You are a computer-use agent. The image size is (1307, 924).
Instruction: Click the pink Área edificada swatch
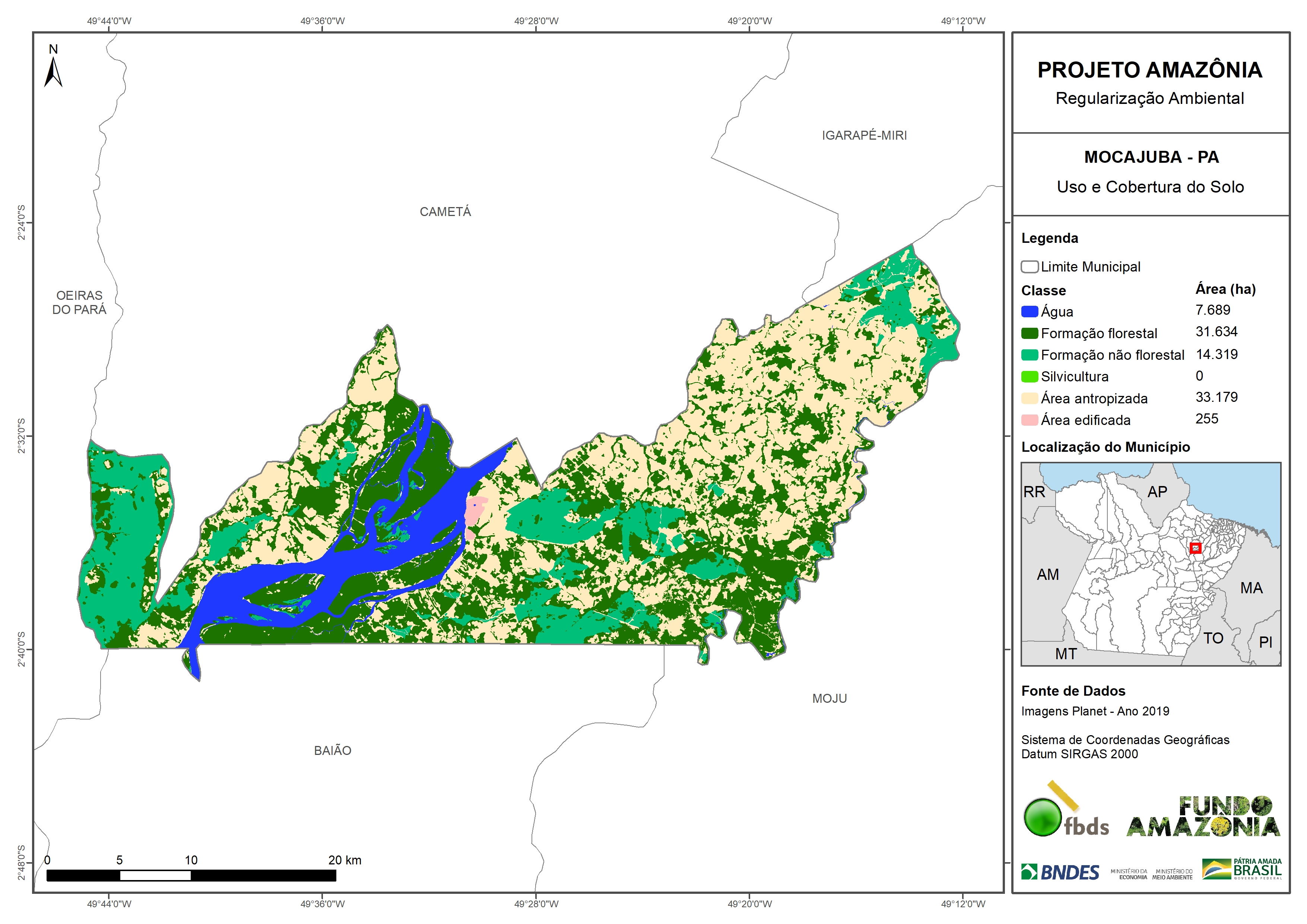[1029, 420]
